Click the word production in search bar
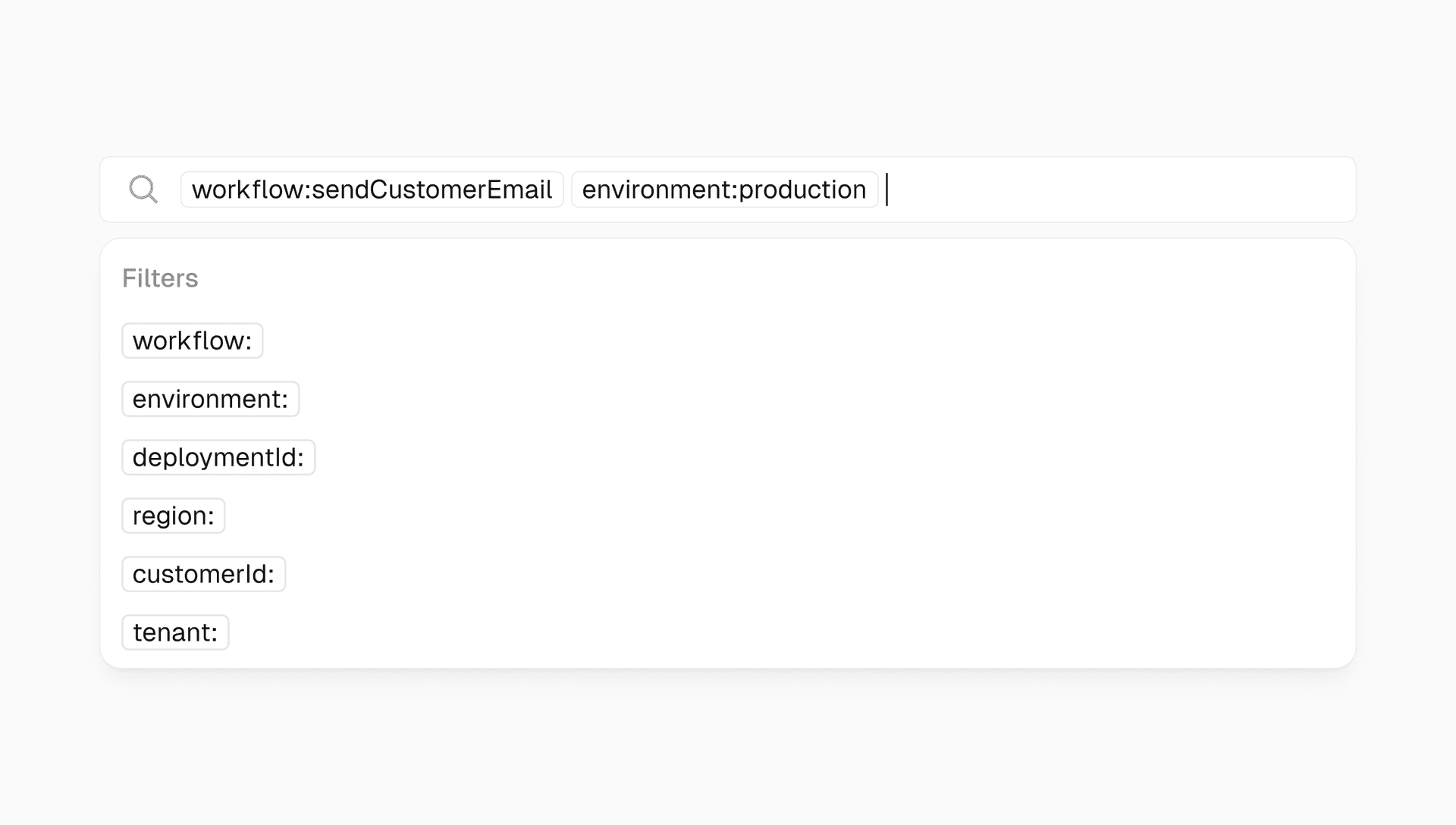 [802, 191]
